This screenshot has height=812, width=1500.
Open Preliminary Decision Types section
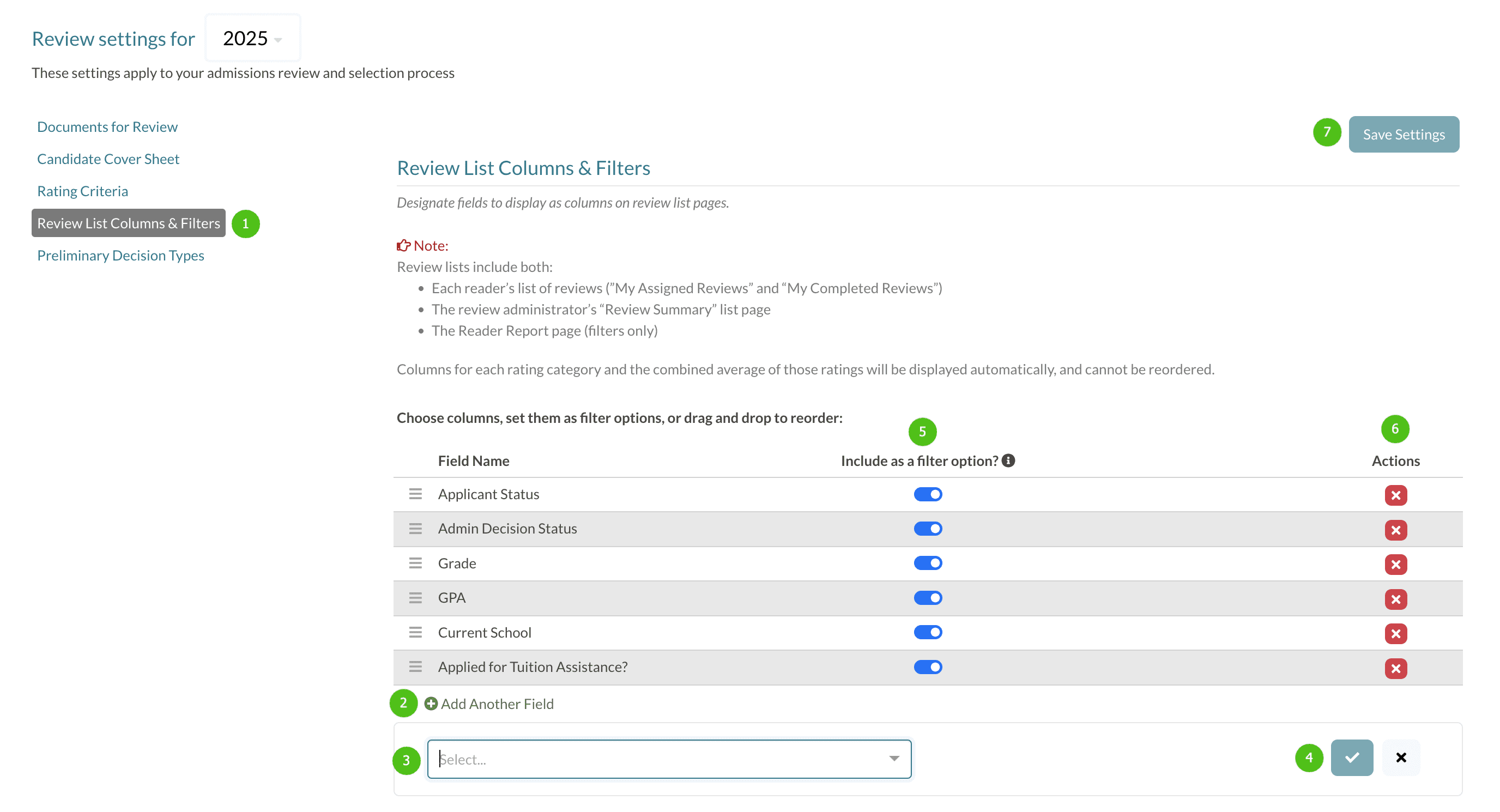pyautogui.click(x=120, y=256)
